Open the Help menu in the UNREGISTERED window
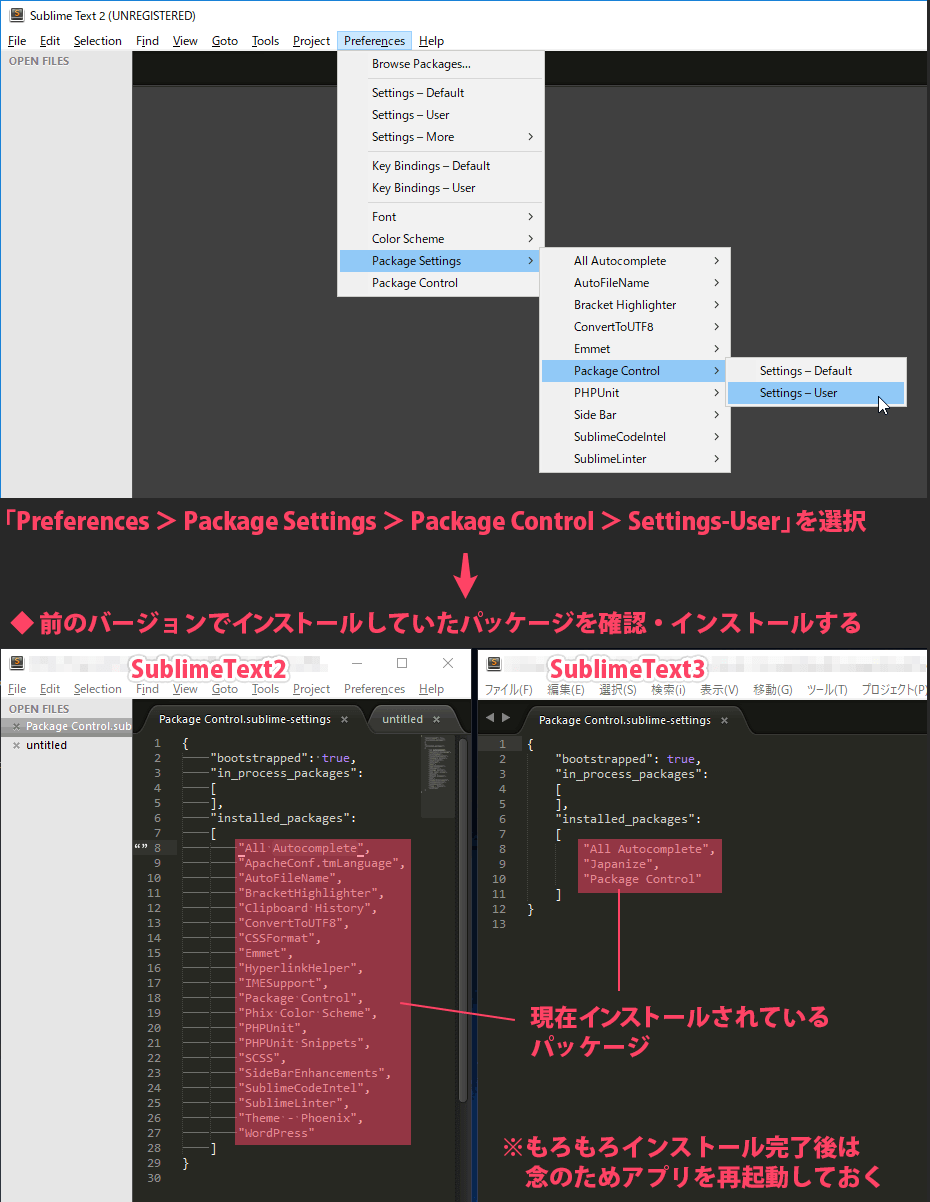Viewport: 930px width, 1202px height. click(432, 41)
